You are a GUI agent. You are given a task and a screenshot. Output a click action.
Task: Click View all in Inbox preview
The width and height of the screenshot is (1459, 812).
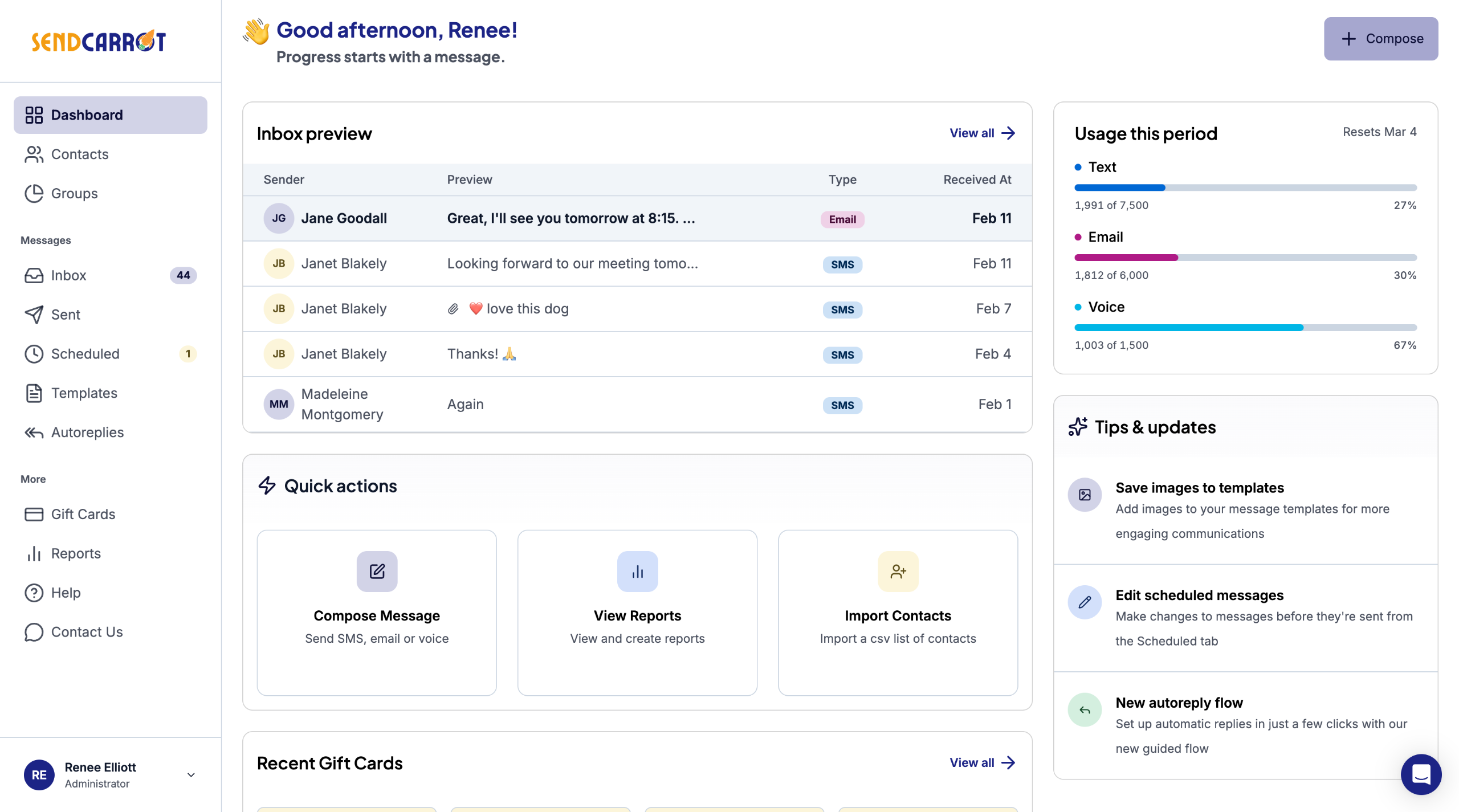[981, 133]
